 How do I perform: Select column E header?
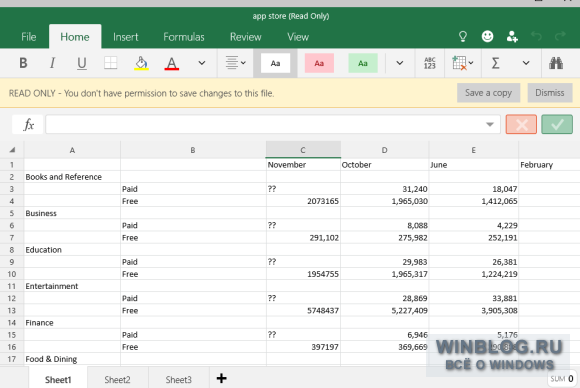[x=473, y=150]
